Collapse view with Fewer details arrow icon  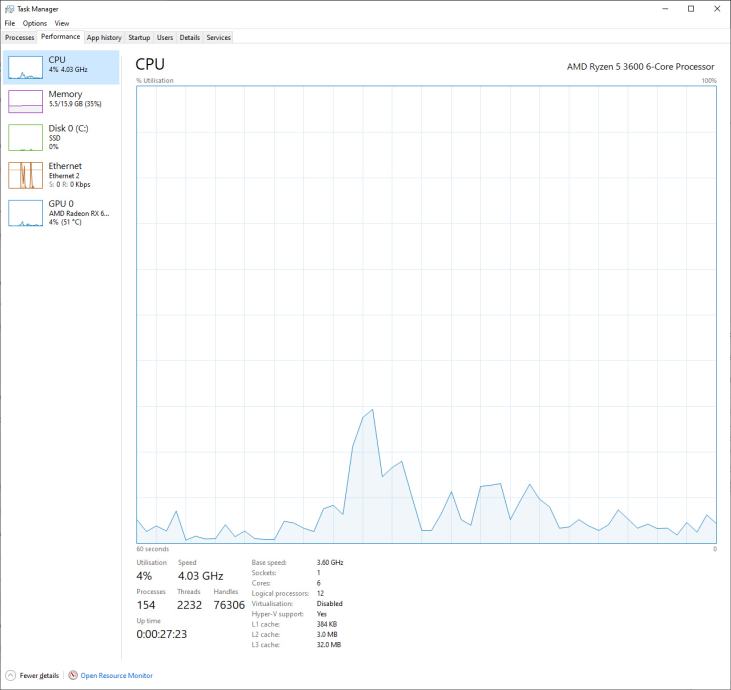[x=10, y=675]
